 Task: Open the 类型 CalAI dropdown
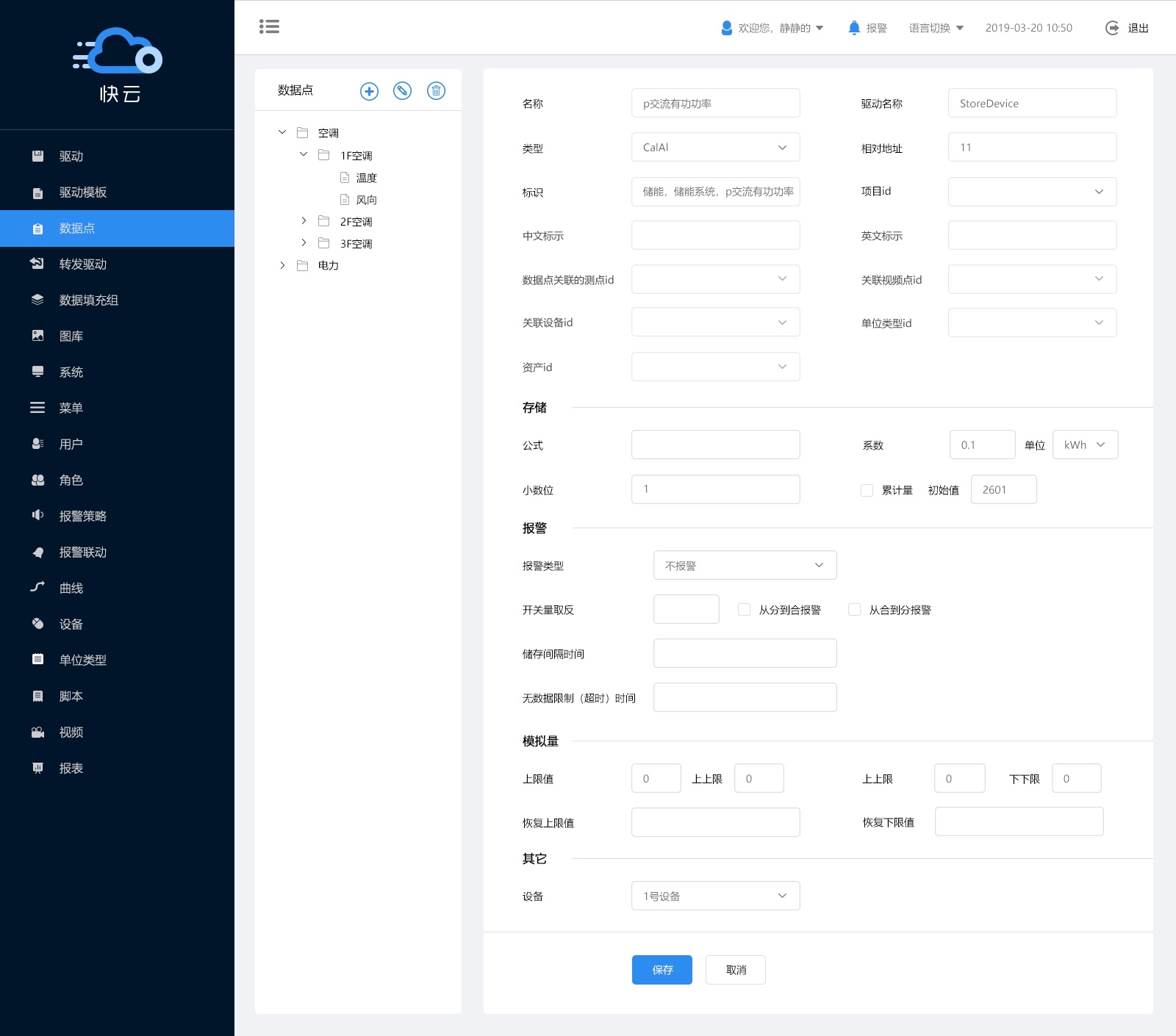(x=715, y=147)
